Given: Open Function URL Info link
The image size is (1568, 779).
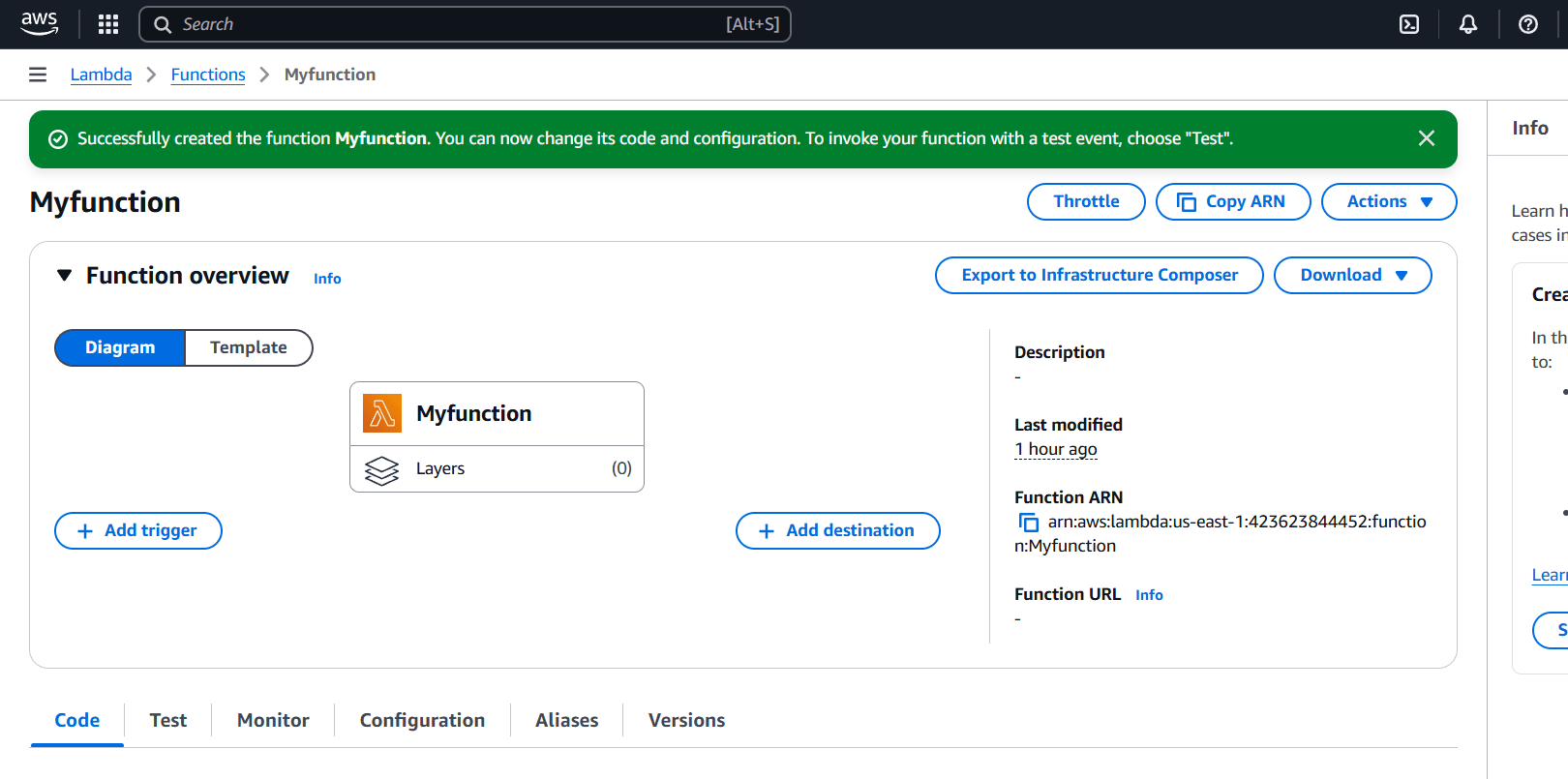Looking at the screenshot, I should point(1149,595).
